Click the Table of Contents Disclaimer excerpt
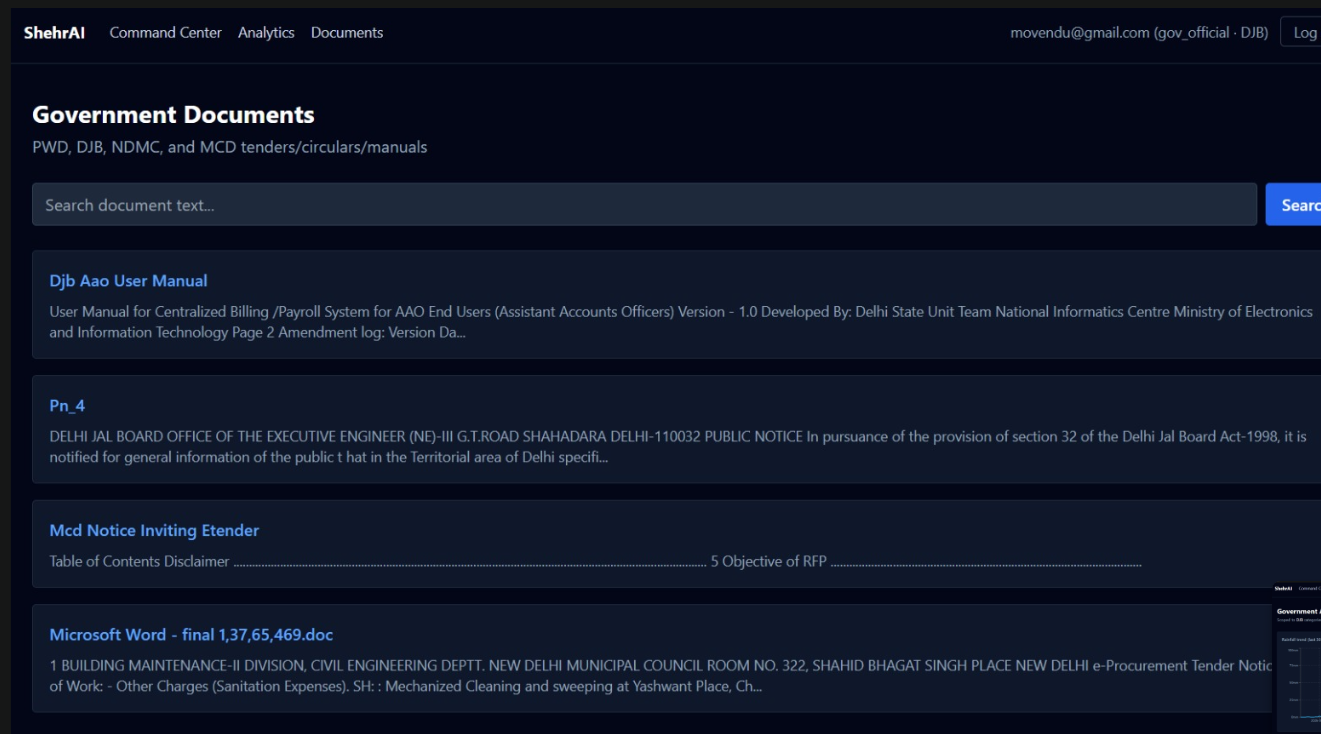Viewport: 1321px width, 734px height. pyautogui.click(x=139, y=561)
